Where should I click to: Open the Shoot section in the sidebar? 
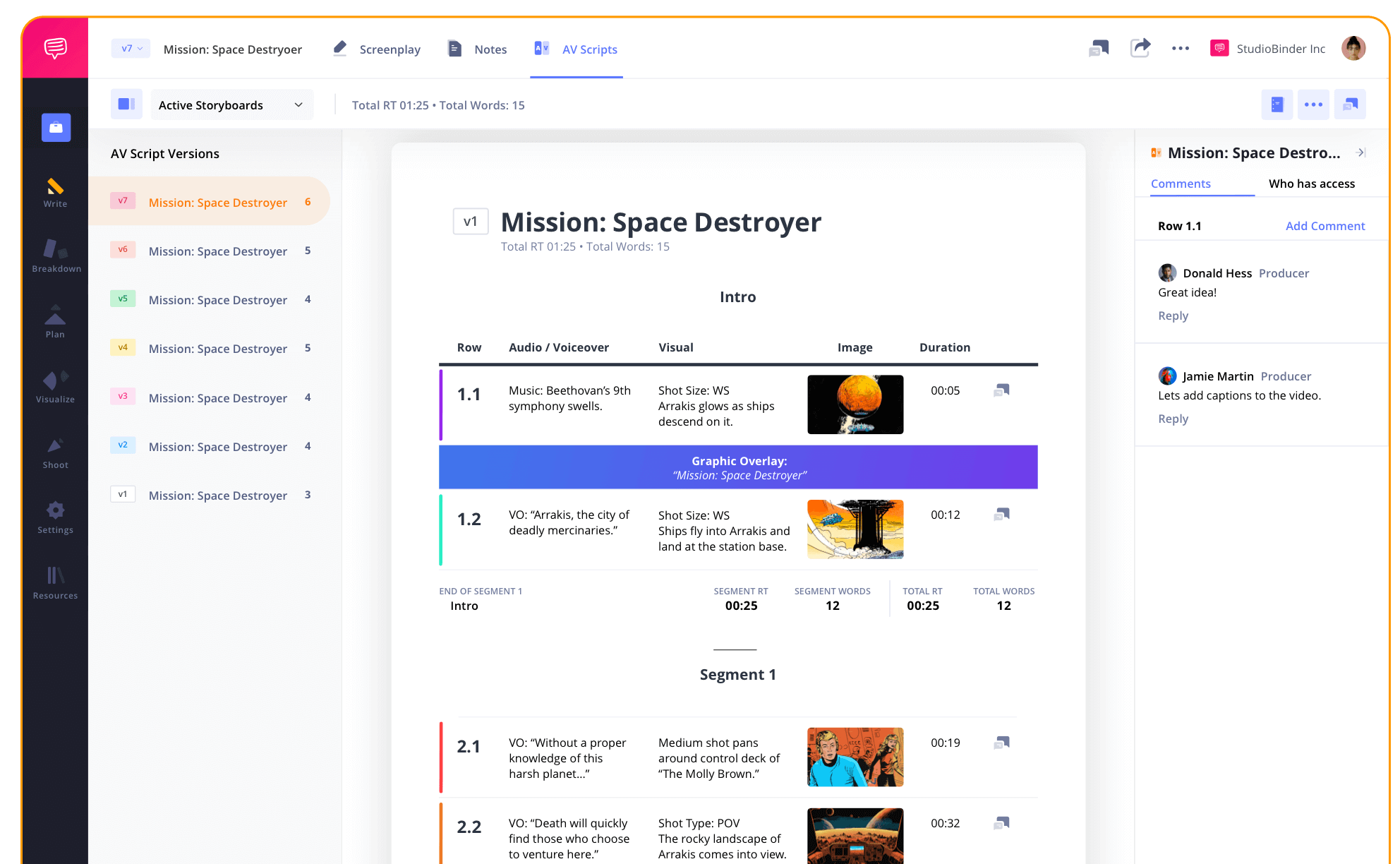(x=55, y=453)
